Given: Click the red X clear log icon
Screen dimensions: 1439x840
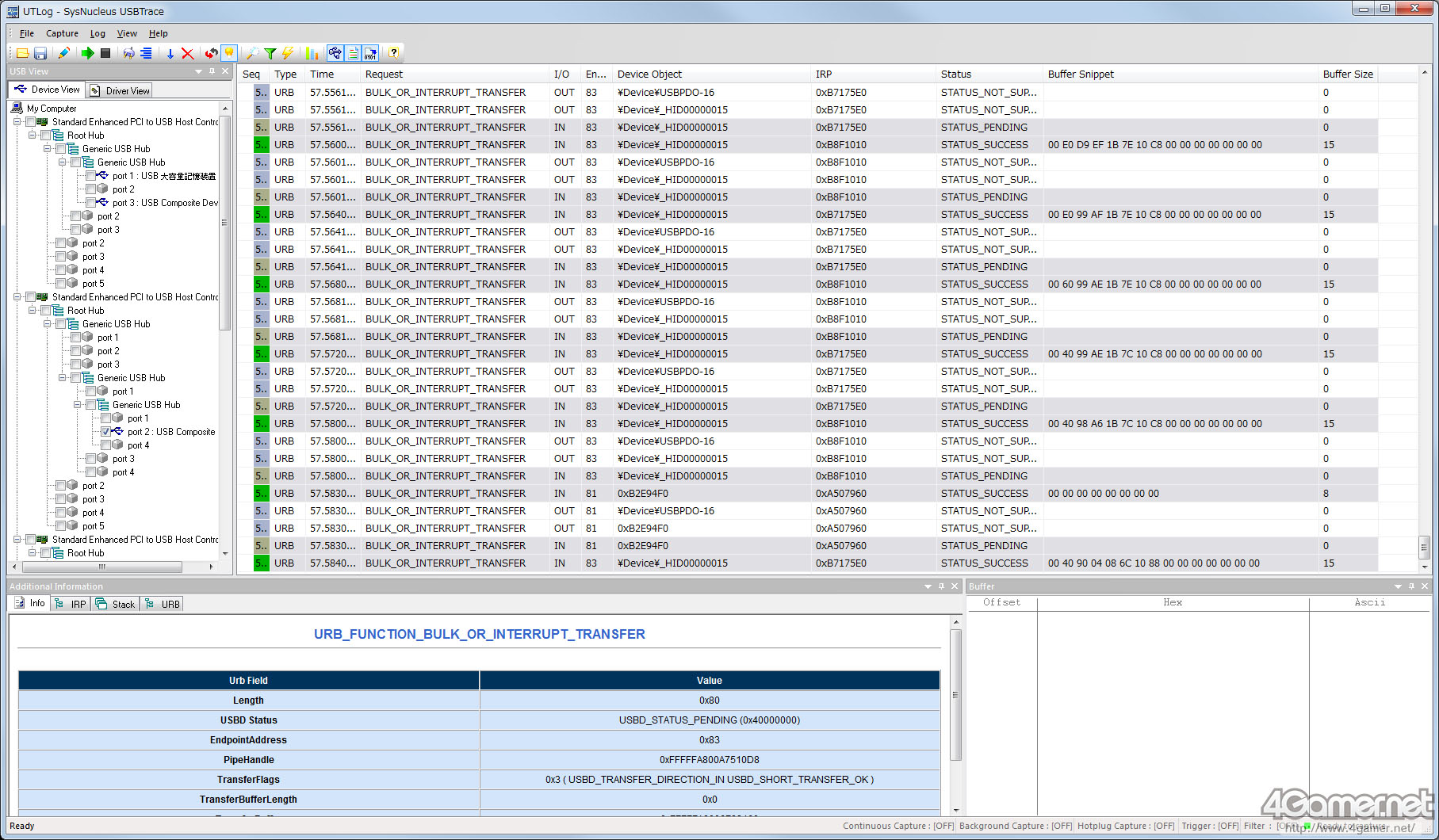Looking at the screenshot, I should [188, 53].
